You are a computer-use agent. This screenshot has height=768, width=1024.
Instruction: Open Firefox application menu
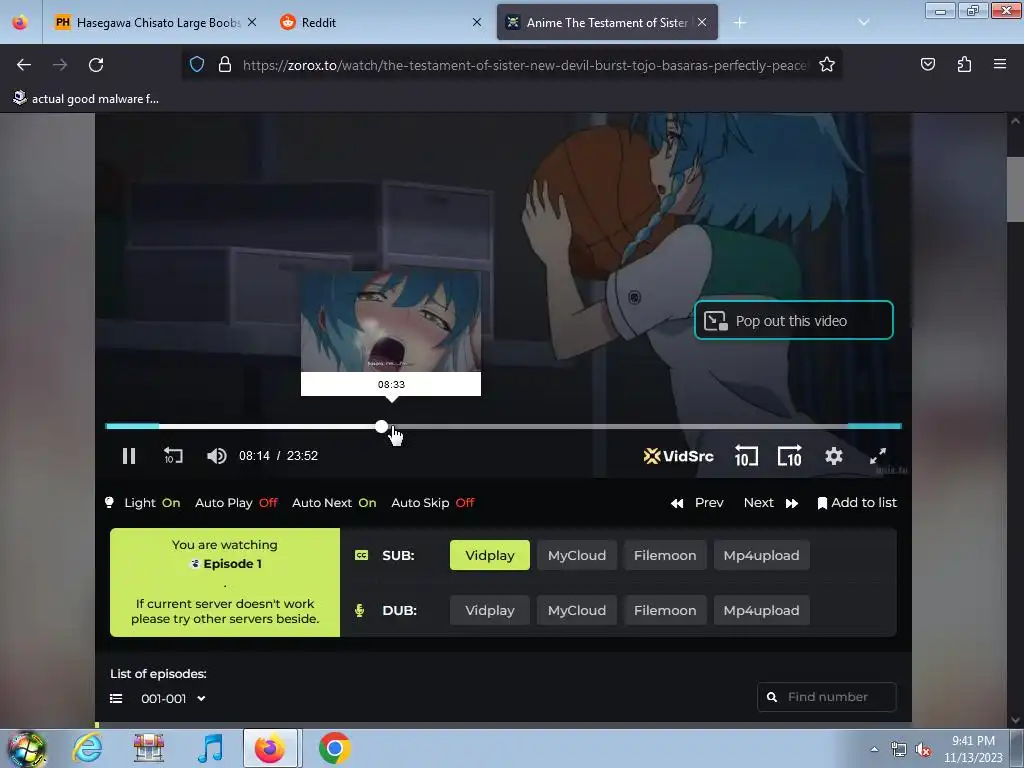pos(1000,65)
